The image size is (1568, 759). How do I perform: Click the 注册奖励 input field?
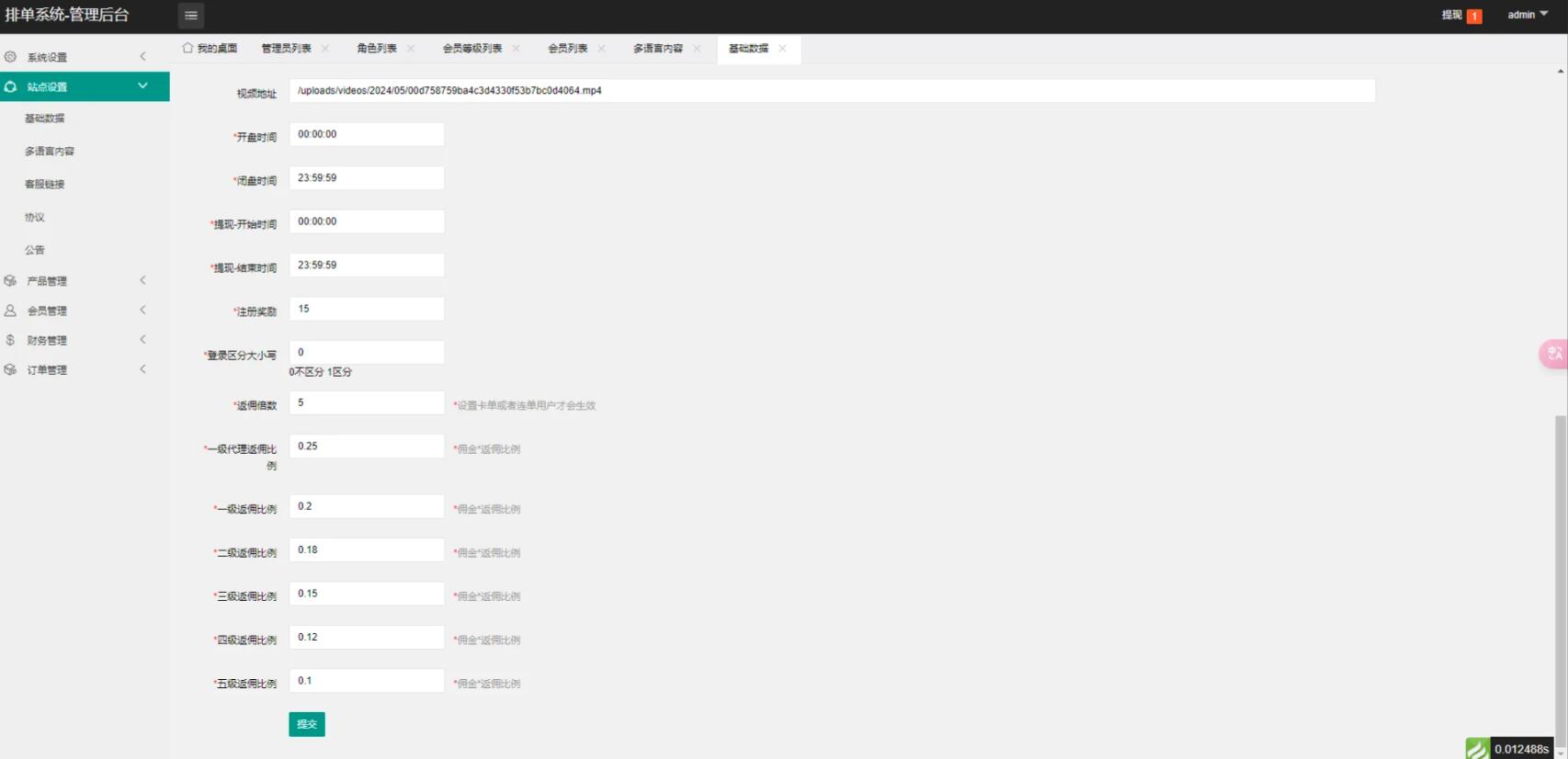(366, 309)
